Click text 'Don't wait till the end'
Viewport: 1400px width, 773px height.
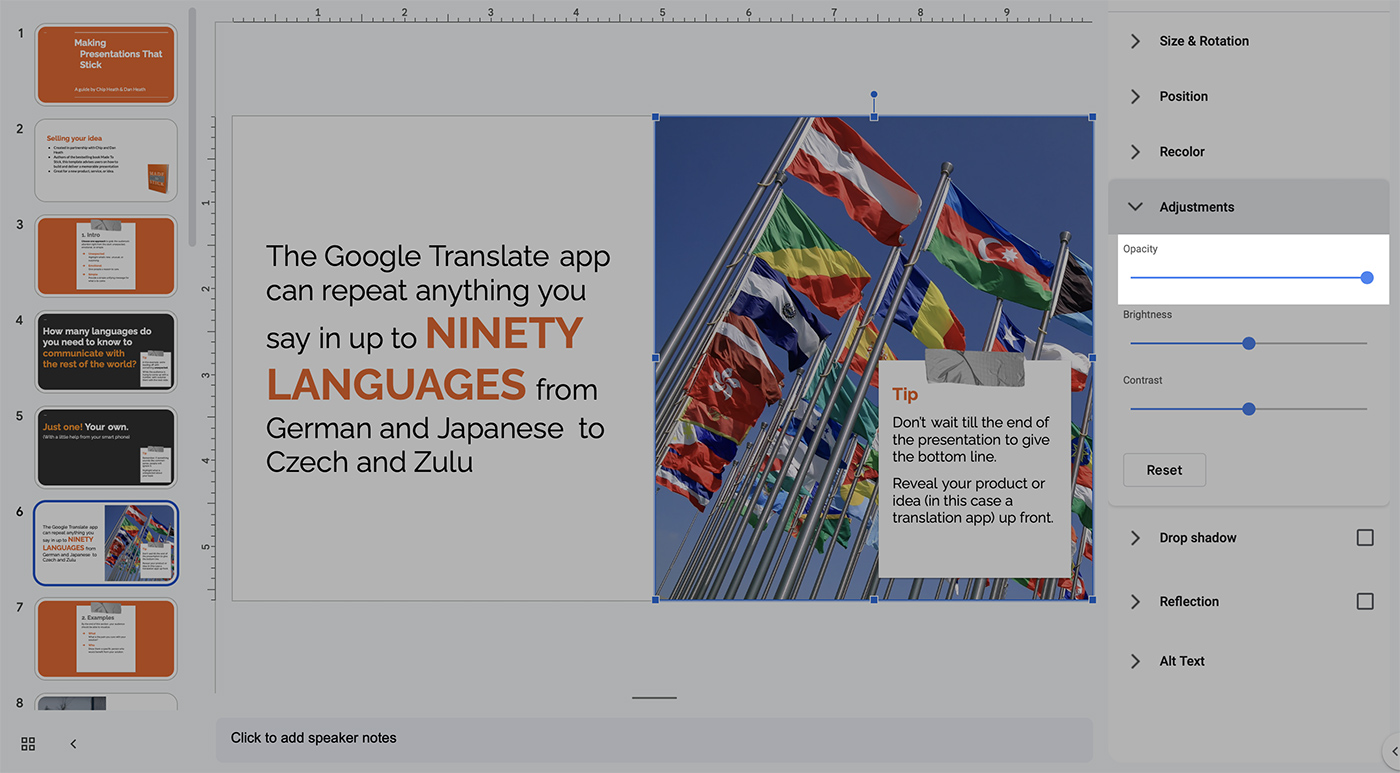click(971, 422)
